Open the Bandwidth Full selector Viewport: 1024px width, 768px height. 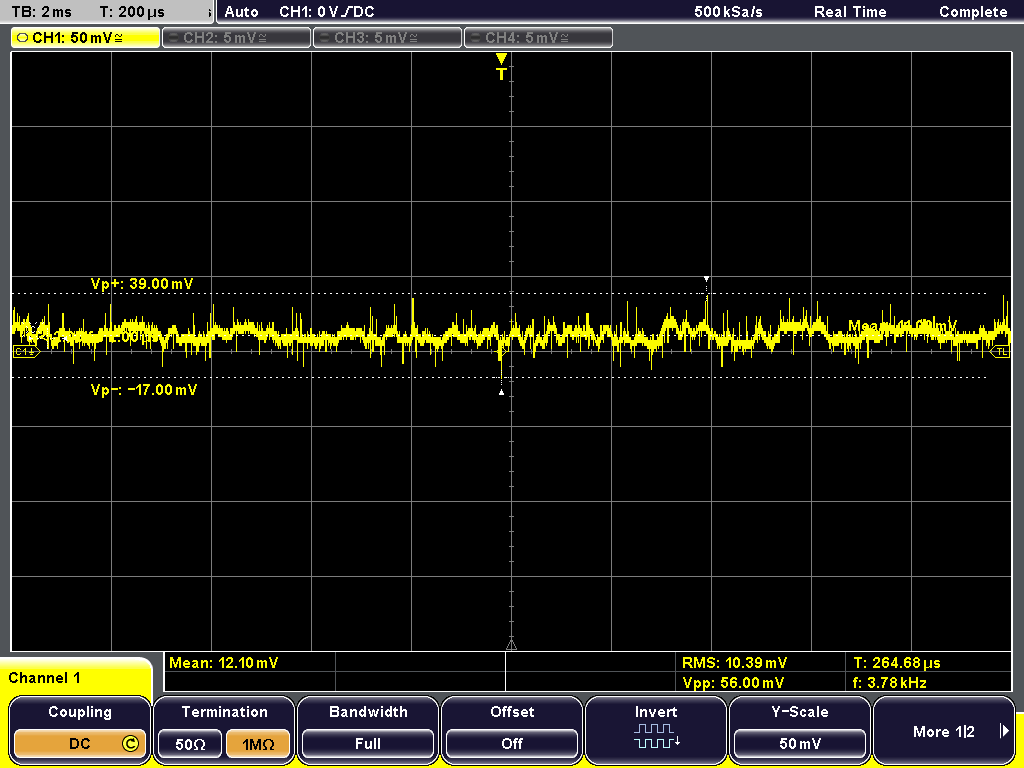click(368, 743)
